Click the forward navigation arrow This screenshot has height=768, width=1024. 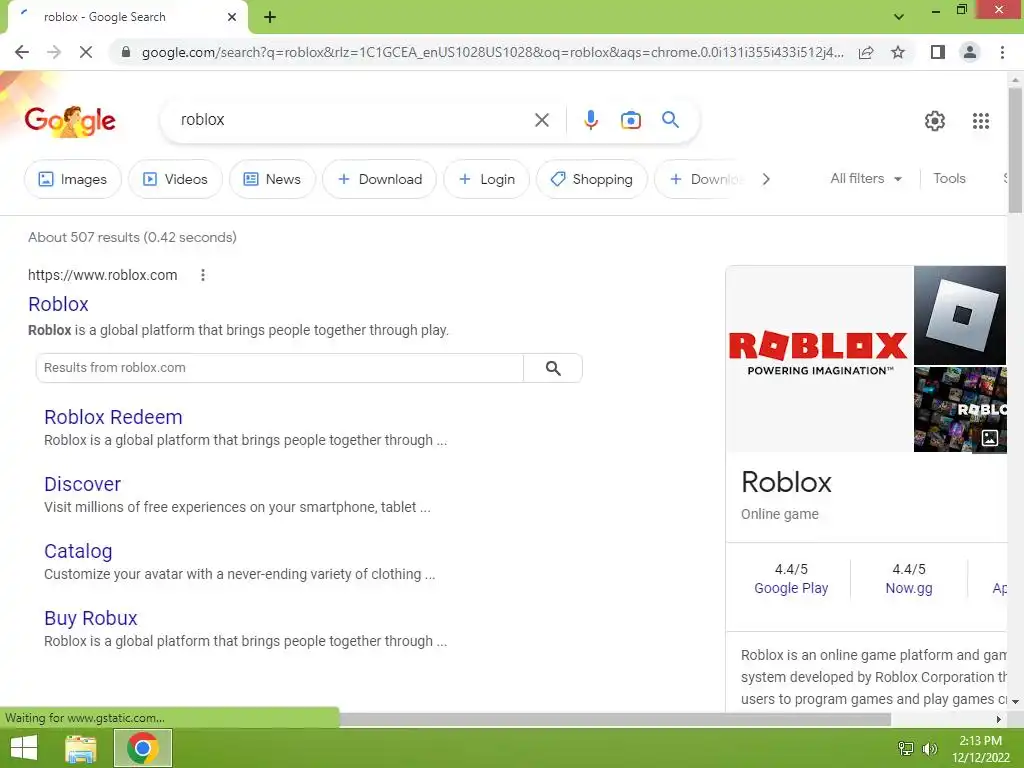click(x=54, y=52)
